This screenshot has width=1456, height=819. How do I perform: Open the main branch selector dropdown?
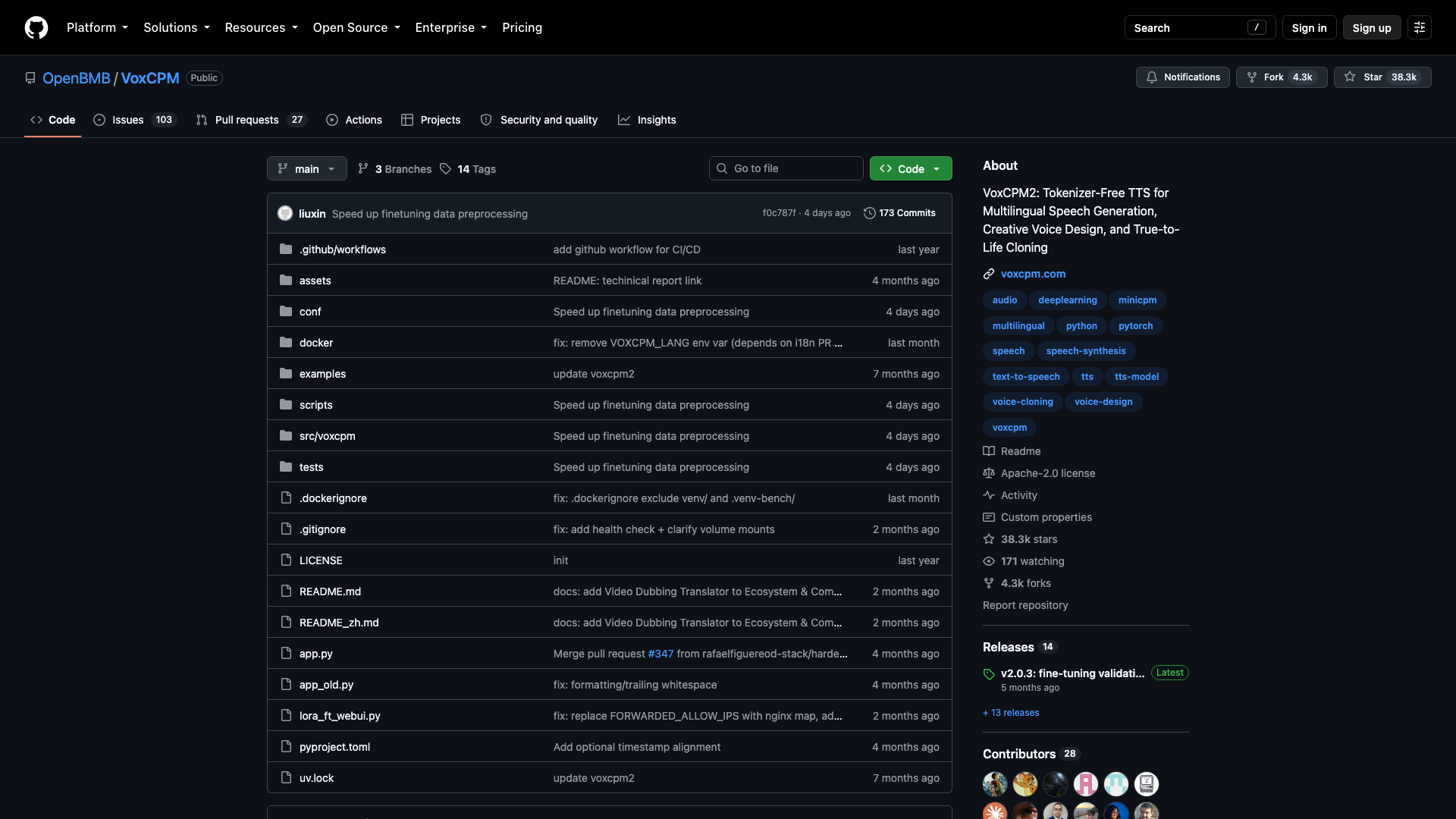point(307,168)
